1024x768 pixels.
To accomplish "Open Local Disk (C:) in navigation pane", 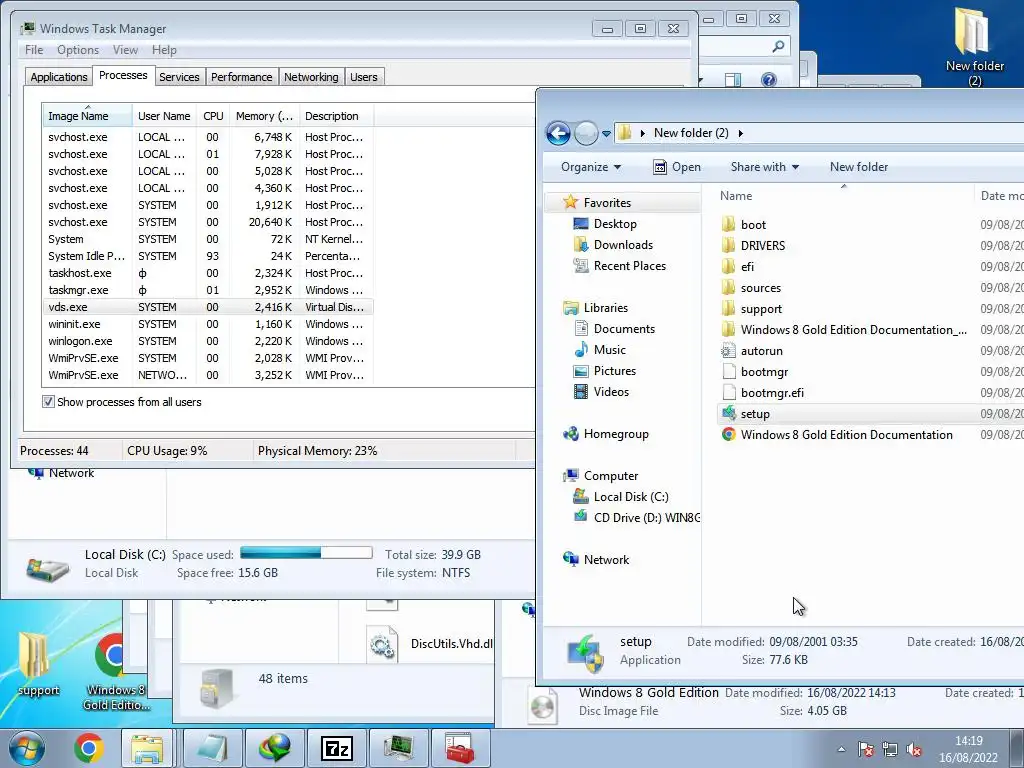I will point(631,497).
